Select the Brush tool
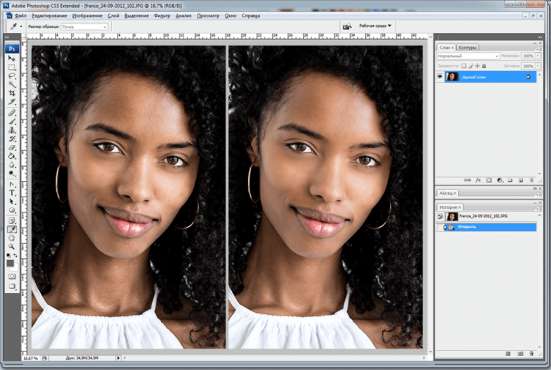The height and width of the screenshot is (370, 551). point(12,121)
